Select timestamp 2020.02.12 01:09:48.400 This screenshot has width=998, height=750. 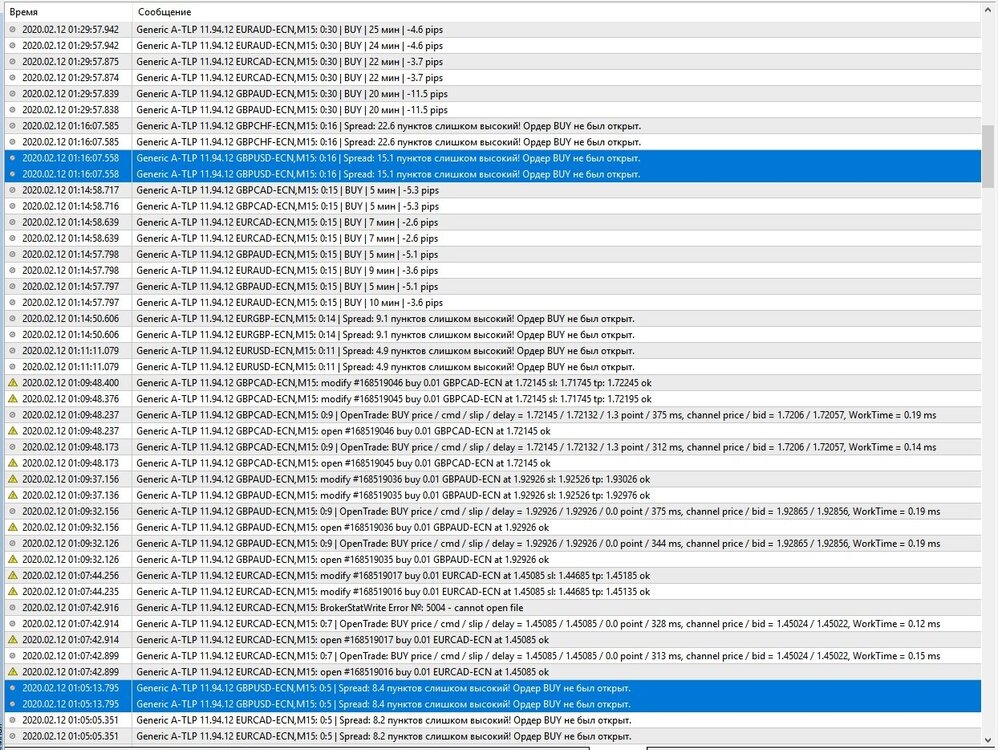70,383
